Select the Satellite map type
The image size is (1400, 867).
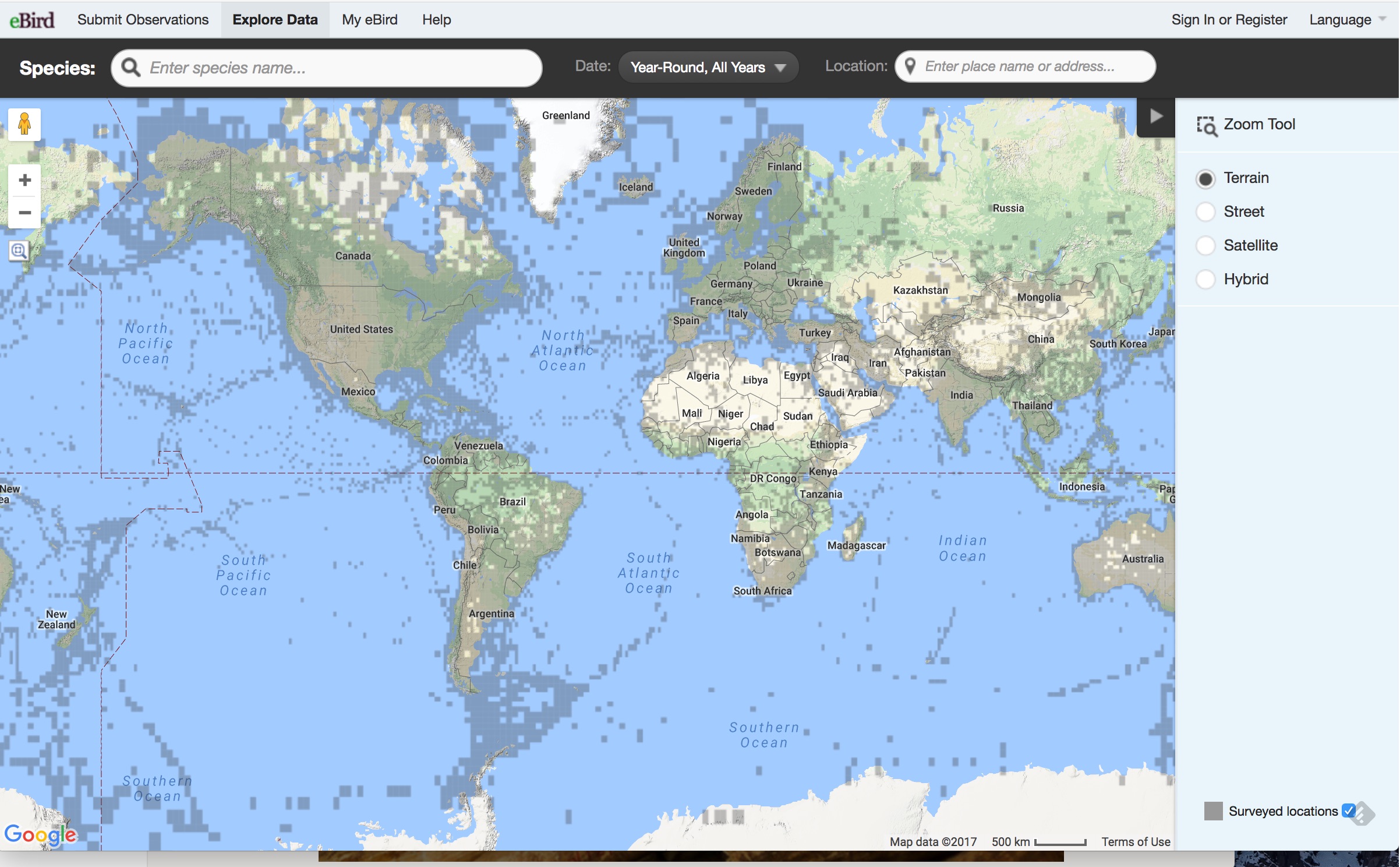1205,246
